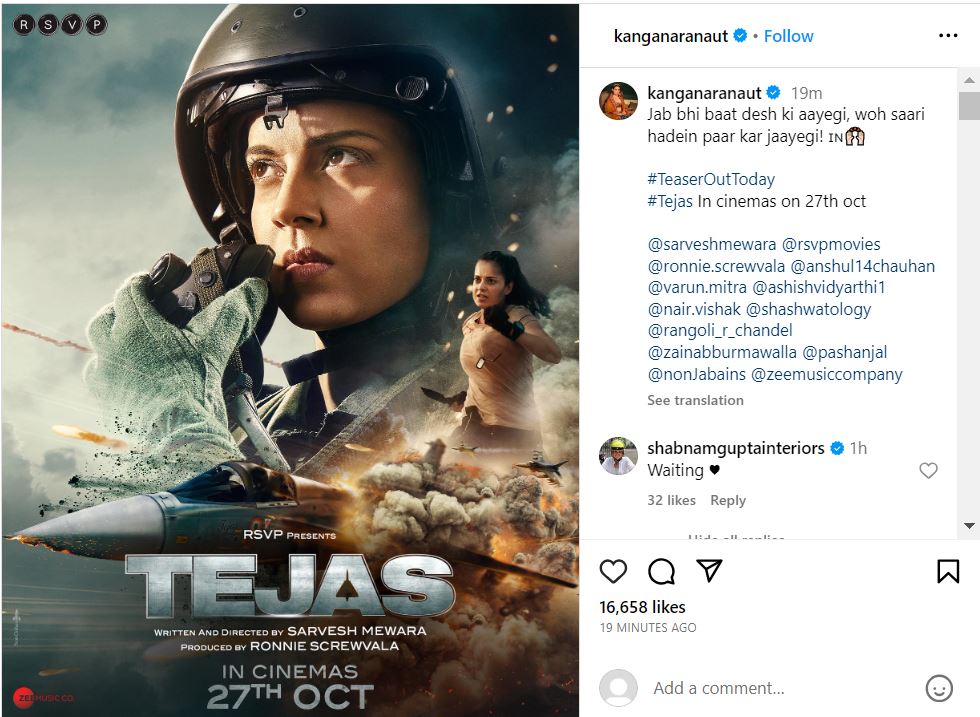Click See translation link

point(695,400)
